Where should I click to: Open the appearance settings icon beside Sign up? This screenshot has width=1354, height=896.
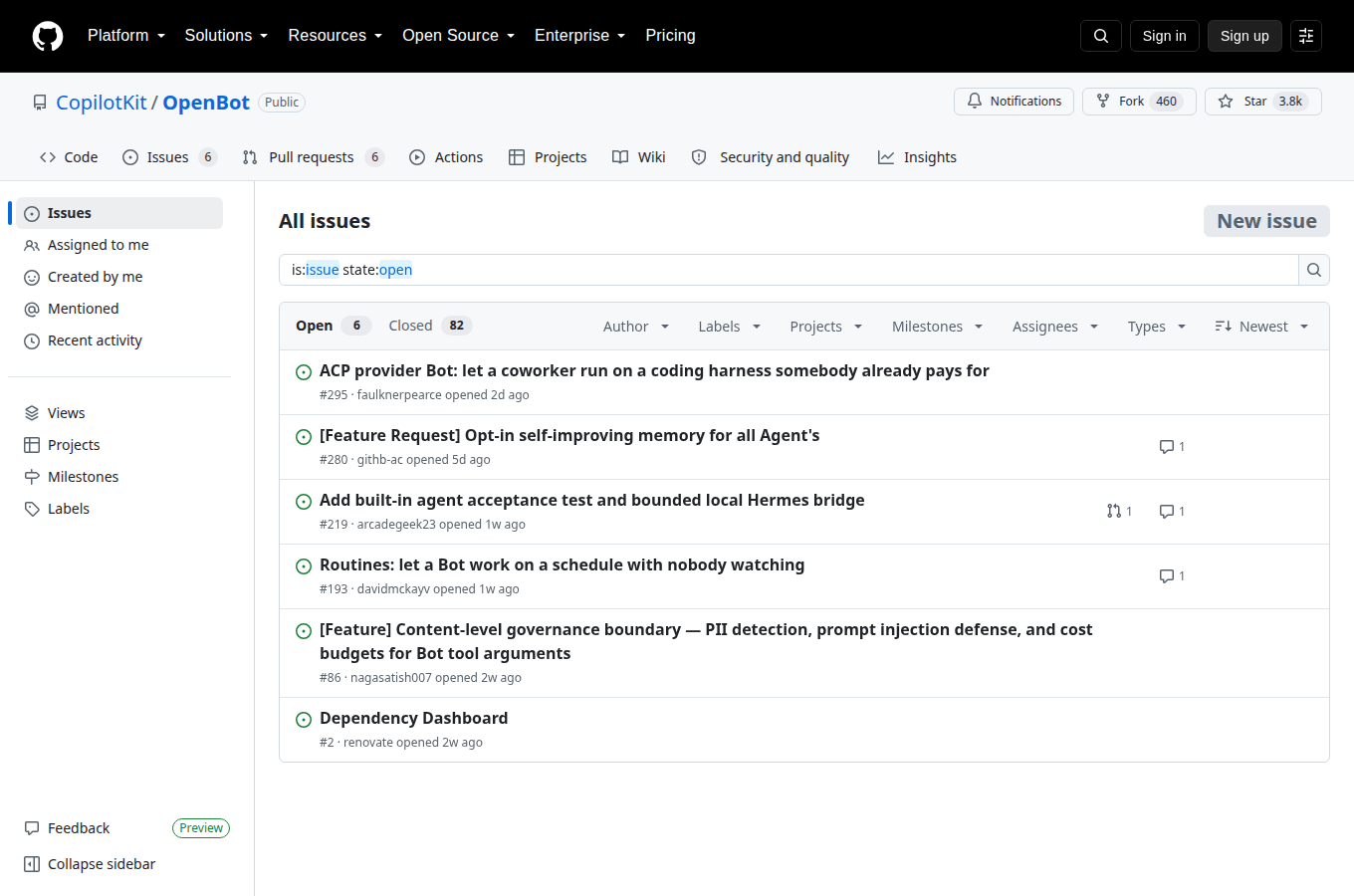(x=1306, y=36)
